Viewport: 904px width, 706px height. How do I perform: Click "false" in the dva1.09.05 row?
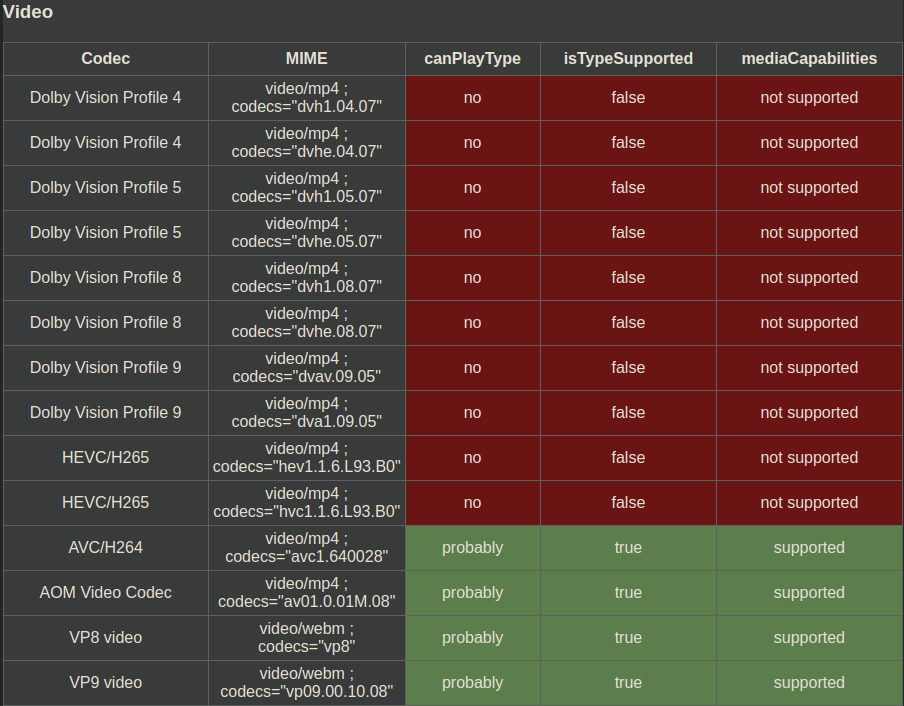(x=628, y=412)
